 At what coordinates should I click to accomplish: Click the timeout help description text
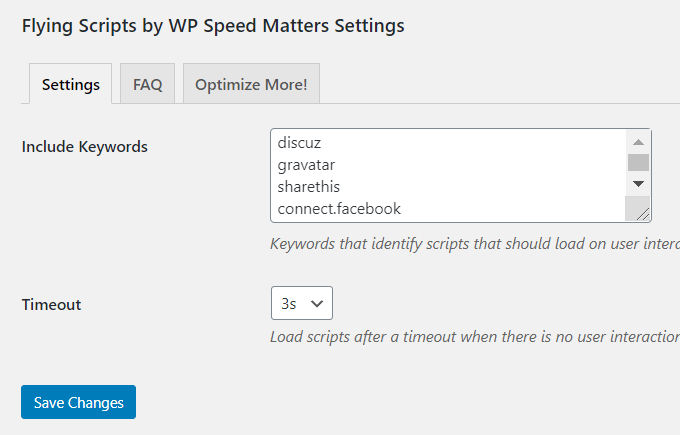point(475,337)
